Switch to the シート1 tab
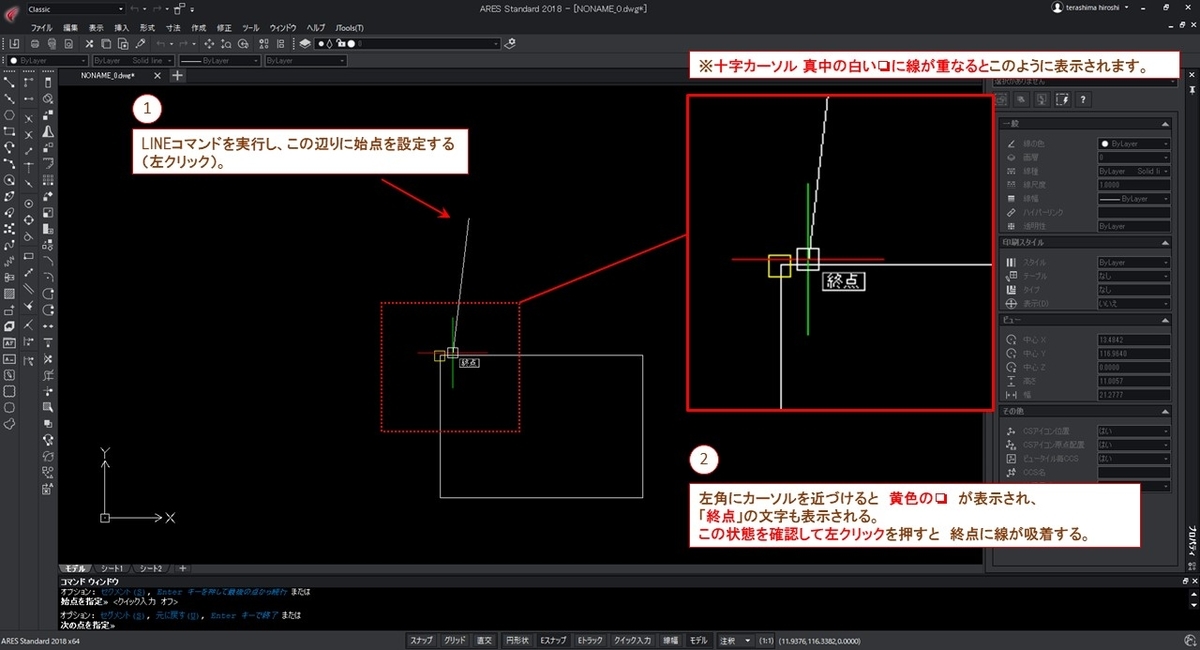Viewport: 1200px width, 650px height. 110,567
